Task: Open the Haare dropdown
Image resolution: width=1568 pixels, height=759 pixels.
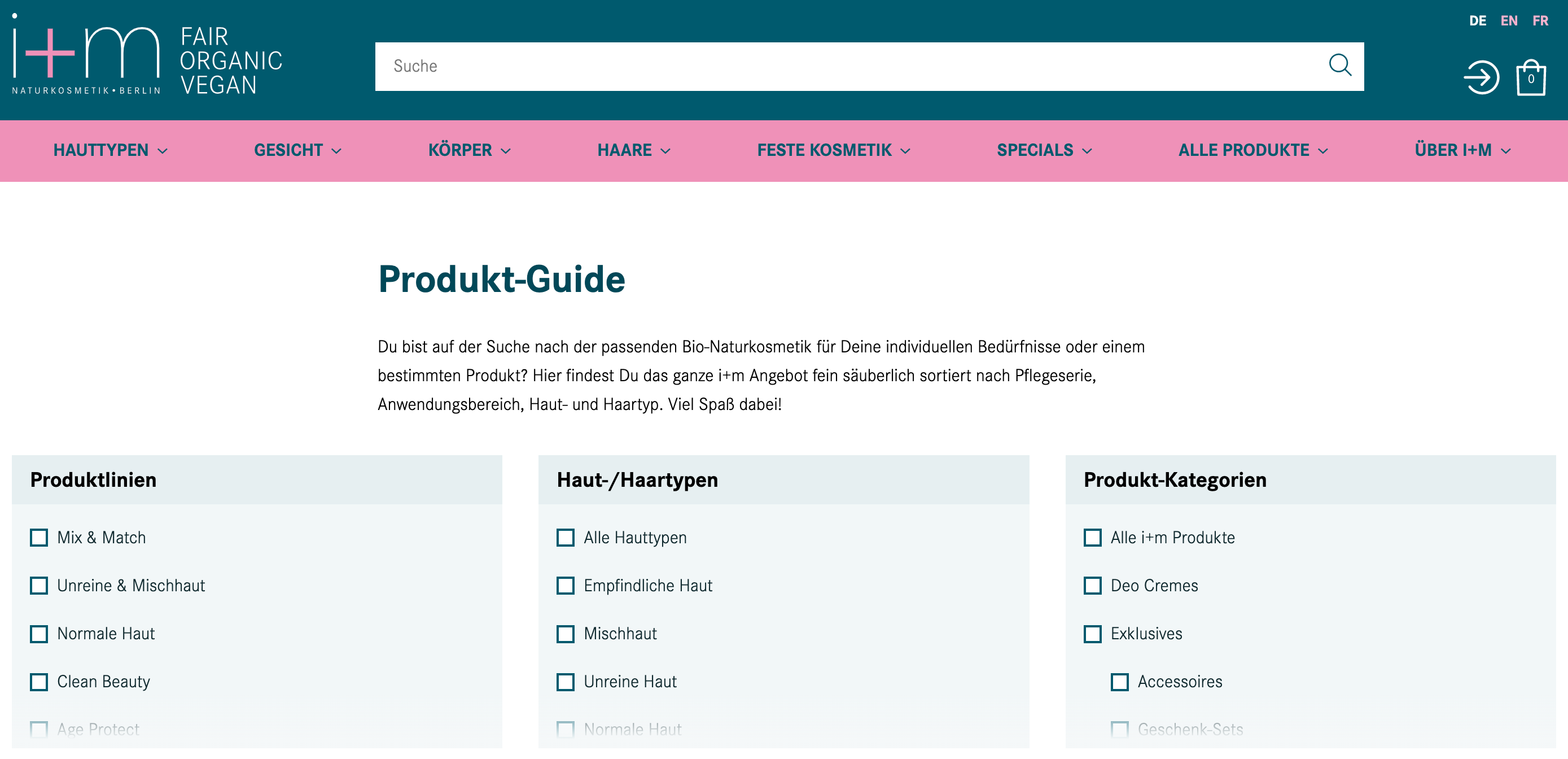Action: pyautogui.click(x=634, y=150)
